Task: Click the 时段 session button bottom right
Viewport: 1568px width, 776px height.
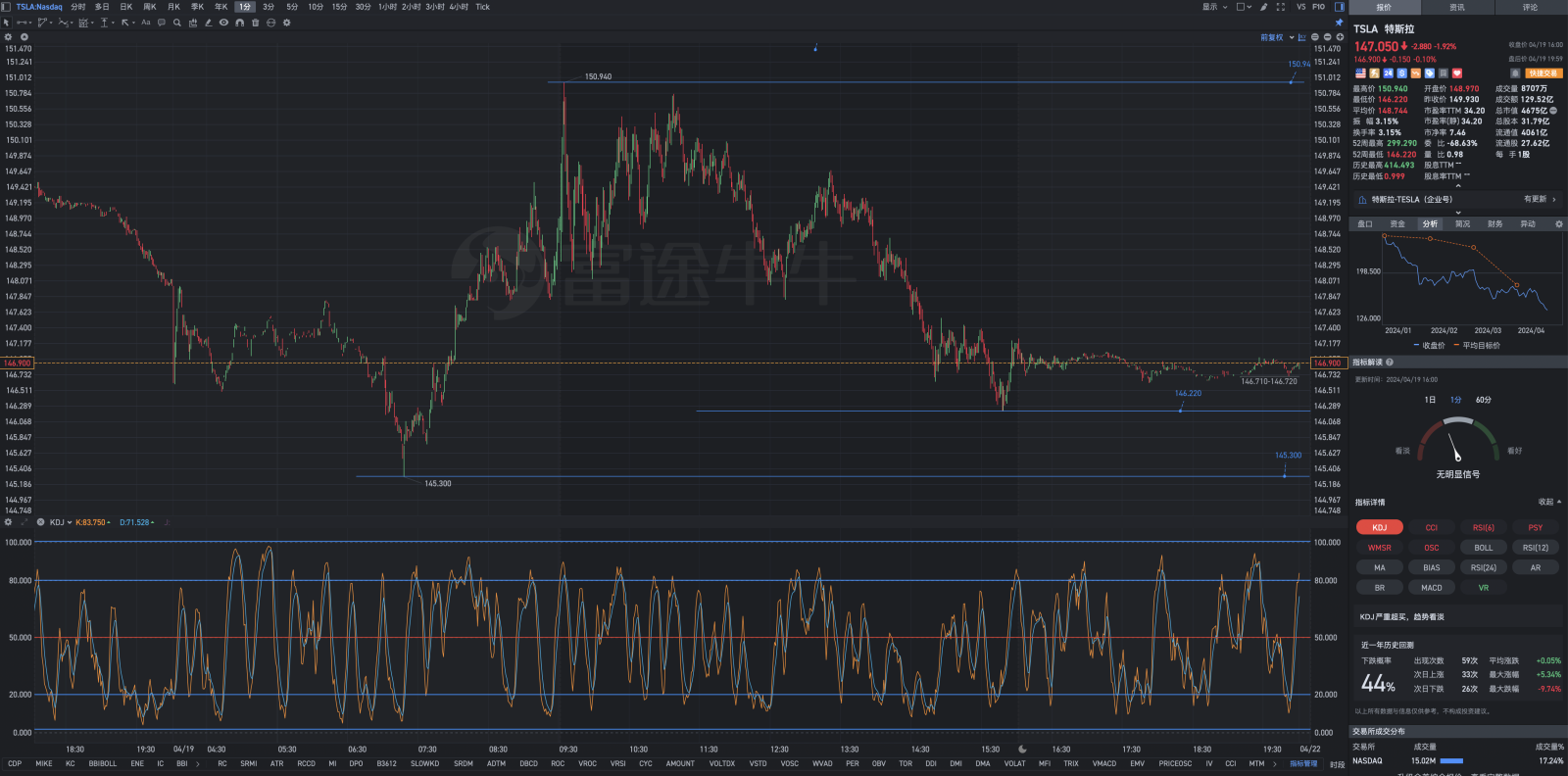Action: (x=1337, y=764)
